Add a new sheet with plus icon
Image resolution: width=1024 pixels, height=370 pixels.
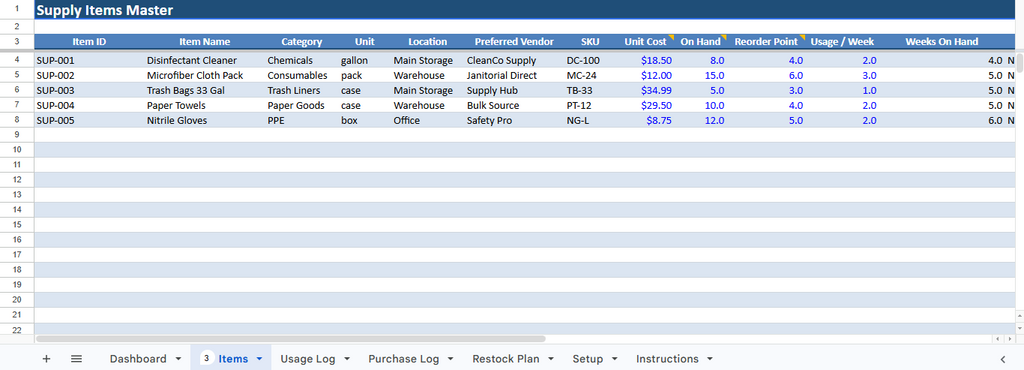(x=46, y=359)
